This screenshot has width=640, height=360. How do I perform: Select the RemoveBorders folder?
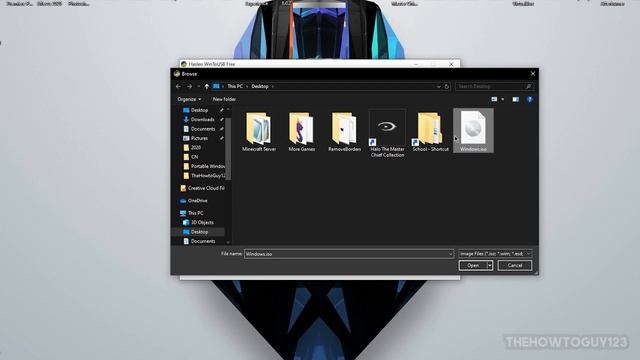(x=344, y=132)
